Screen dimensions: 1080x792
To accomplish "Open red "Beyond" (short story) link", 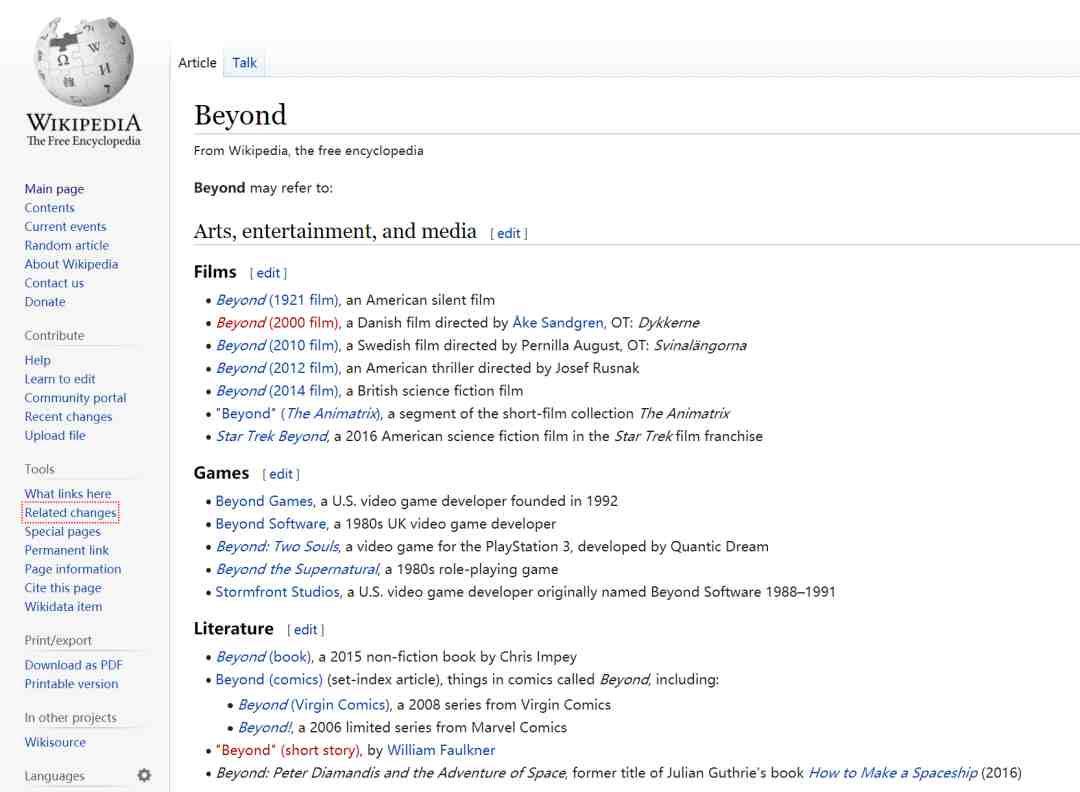I will coord(288,751).
